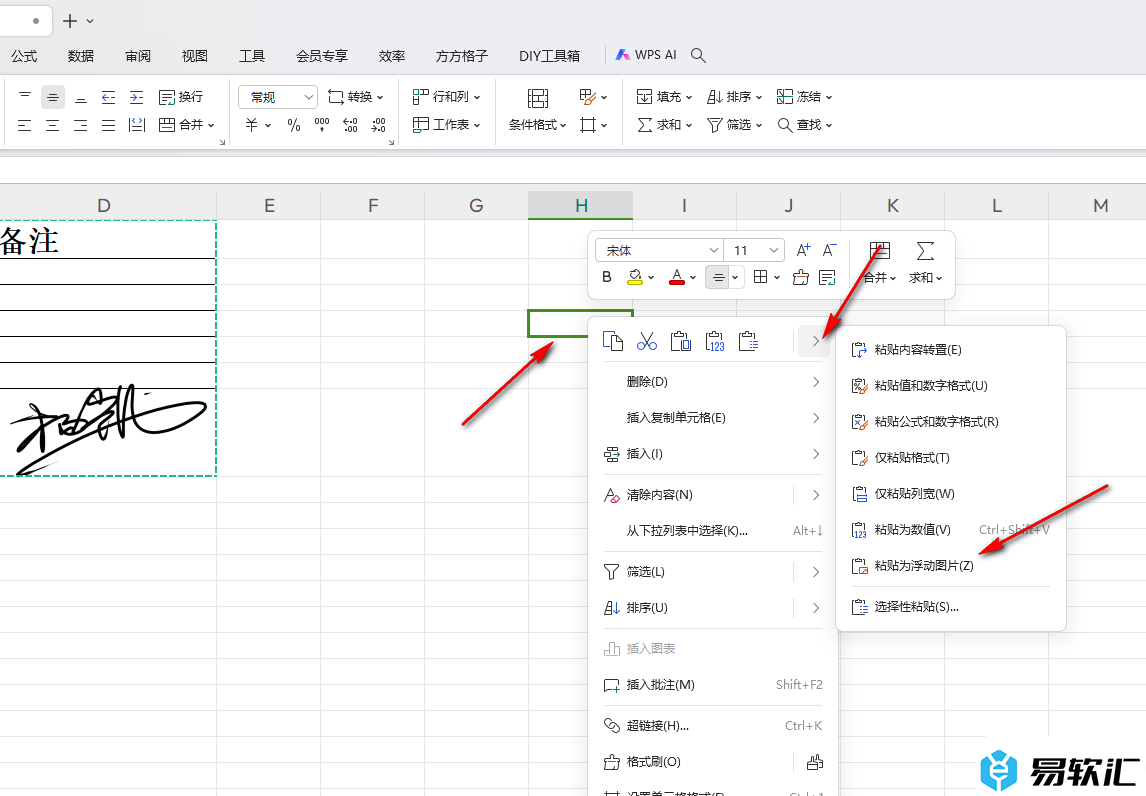Open the 视图 ribbon tab
Image resolution: width=1146 pixels, height=796 pixels.
[x=194, y=56]
